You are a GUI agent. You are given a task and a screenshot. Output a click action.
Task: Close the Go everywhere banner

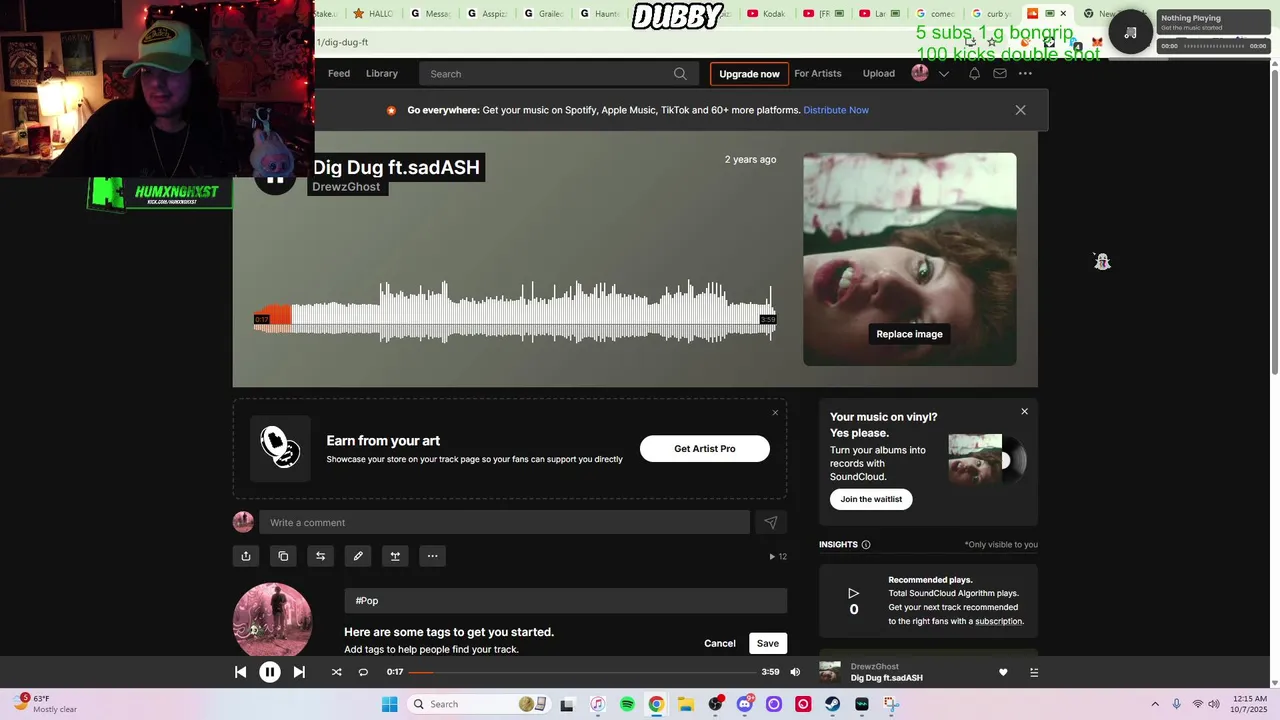tap(1020, 110)
